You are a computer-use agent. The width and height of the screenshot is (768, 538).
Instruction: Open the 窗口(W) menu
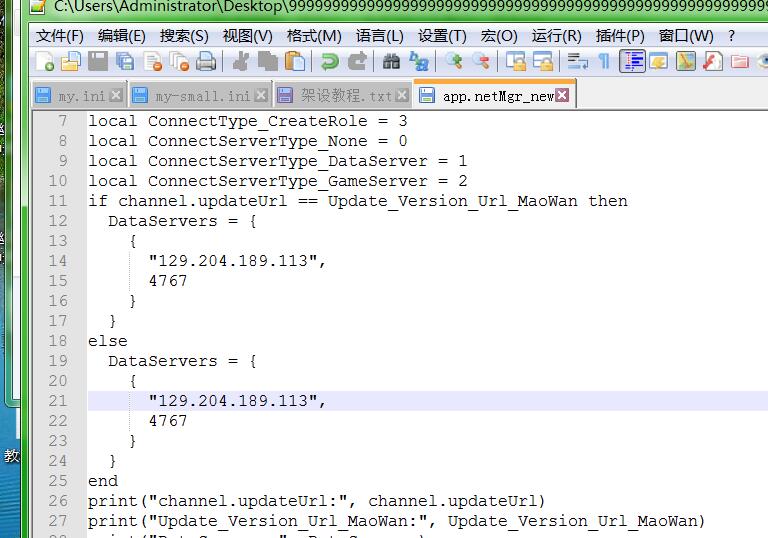click(686, 36)
